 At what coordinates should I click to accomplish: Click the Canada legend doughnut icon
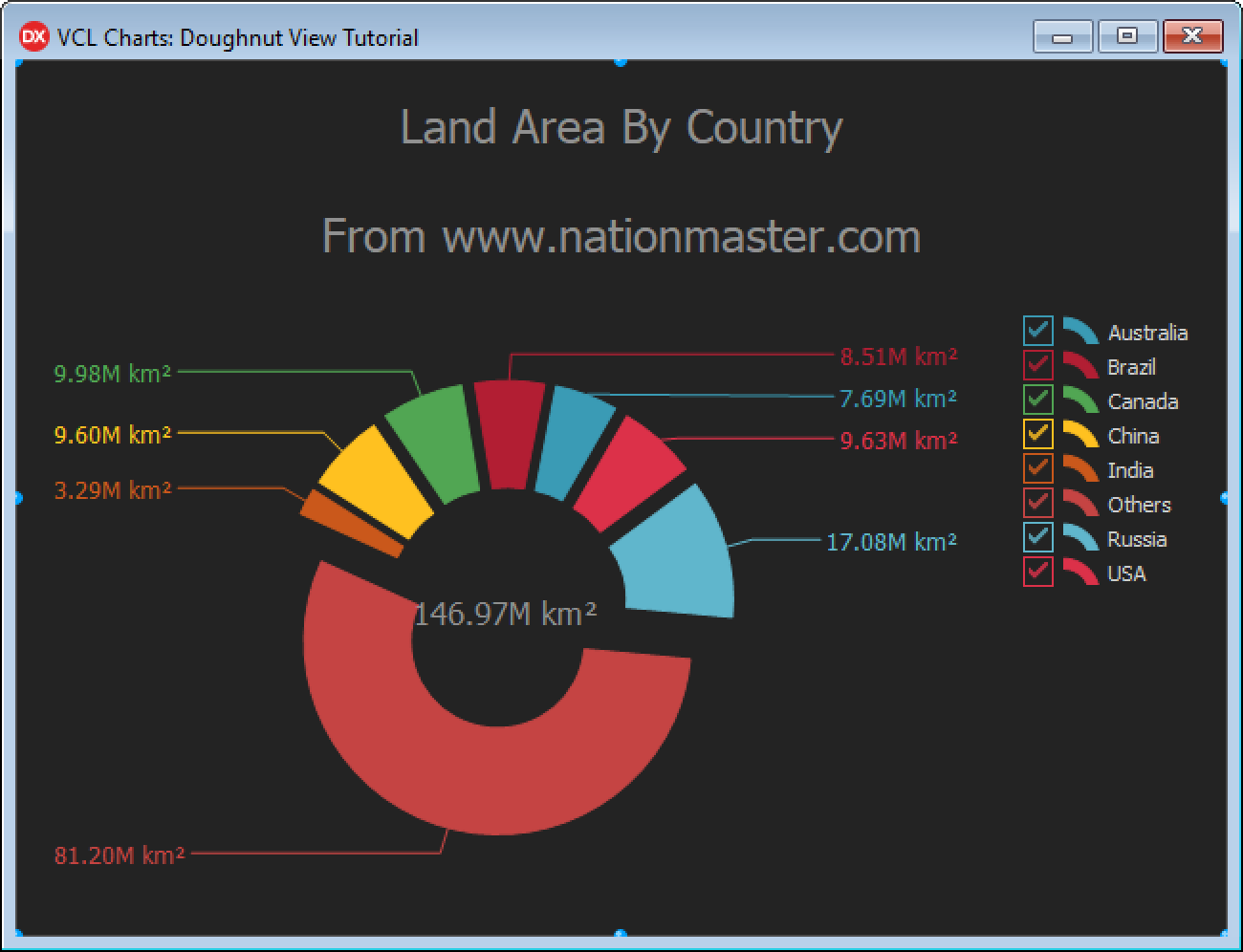click(x=1080, y=400)
